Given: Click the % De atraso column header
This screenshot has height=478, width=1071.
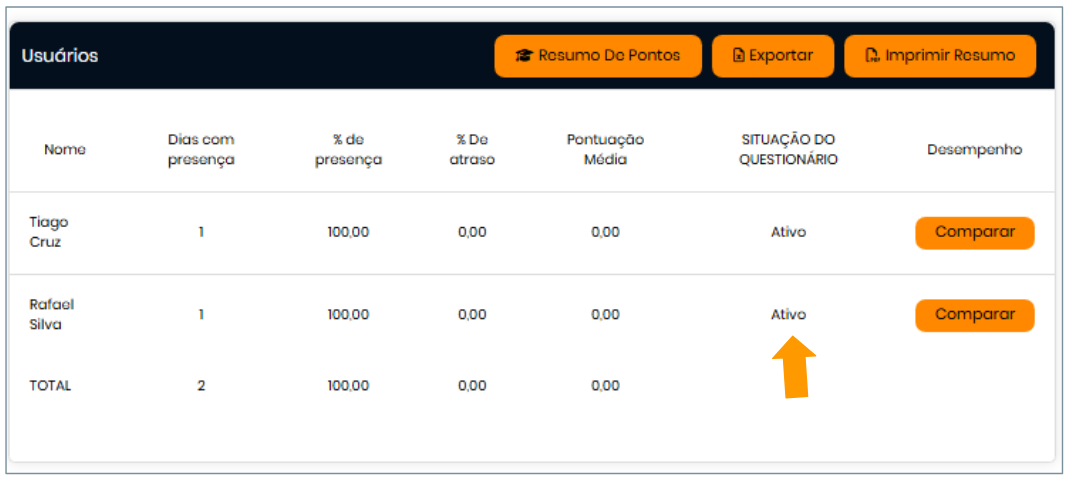Looking at the screenshot, I should coord(472,149).
